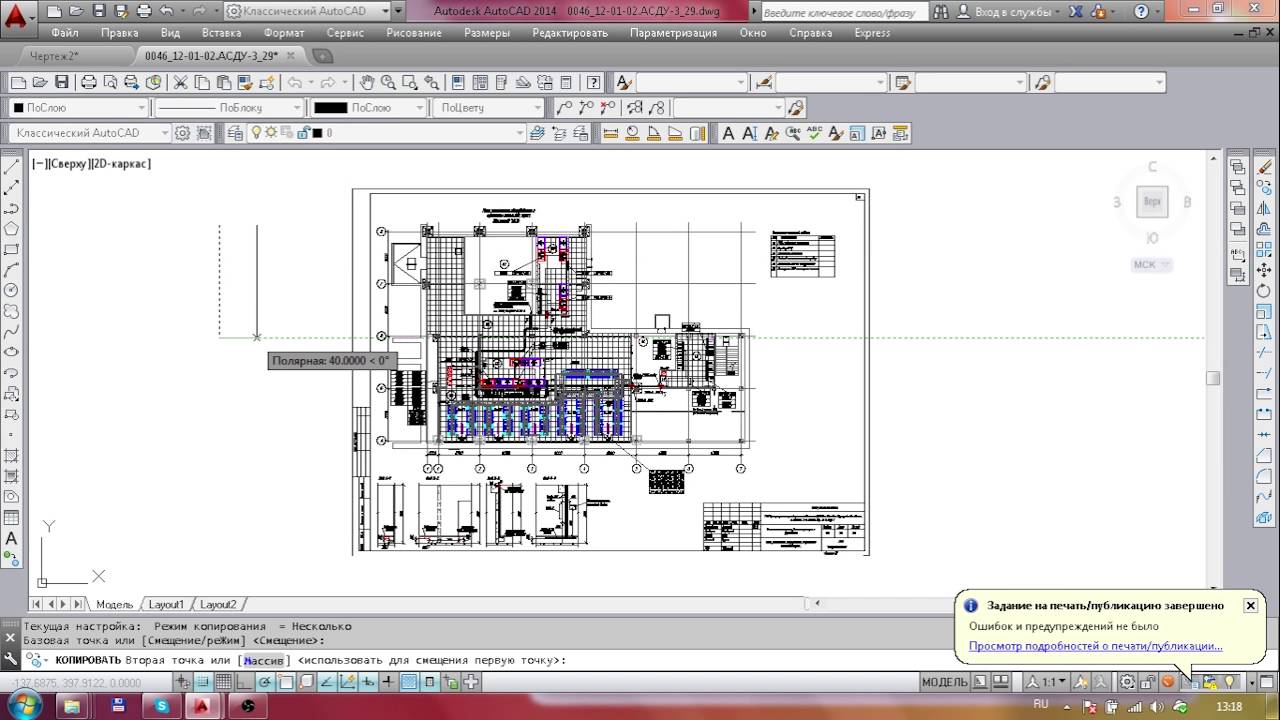Close the plot completion notification balloon
Screen dimensions: 1280x720
tap(1250, 605)
